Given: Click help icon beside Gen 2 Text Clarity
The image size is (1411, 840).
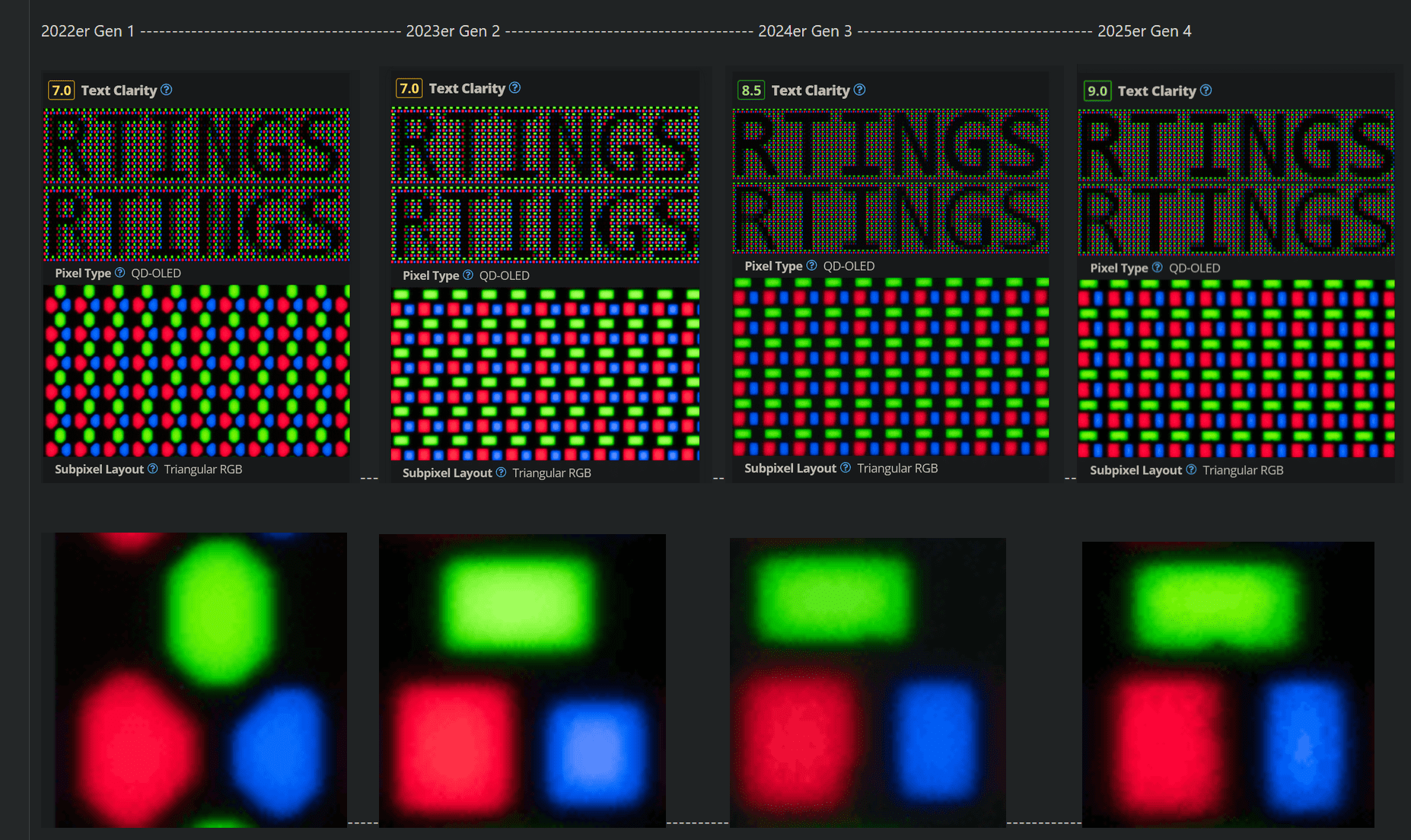Looking at the screenshot, I should point(515,87).
